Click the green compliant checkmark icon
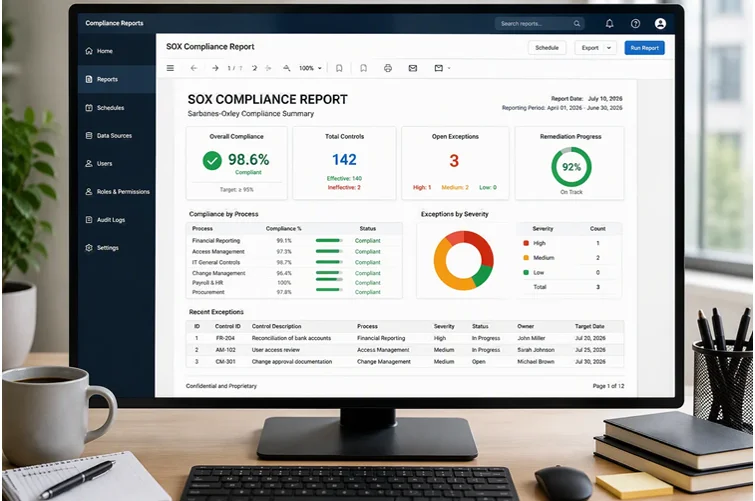 coord(212,160)
